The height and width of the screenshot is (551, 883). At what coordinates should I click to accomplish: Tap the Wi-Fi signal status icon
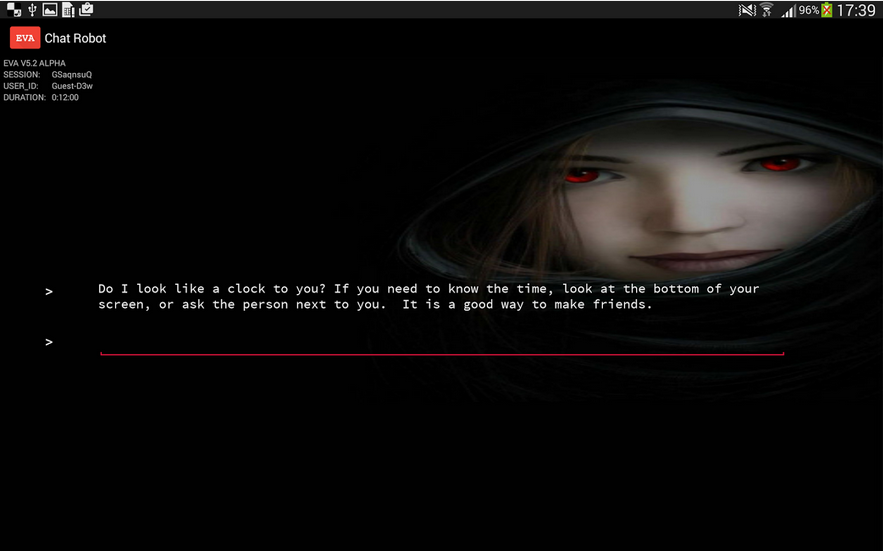point(766,10)
